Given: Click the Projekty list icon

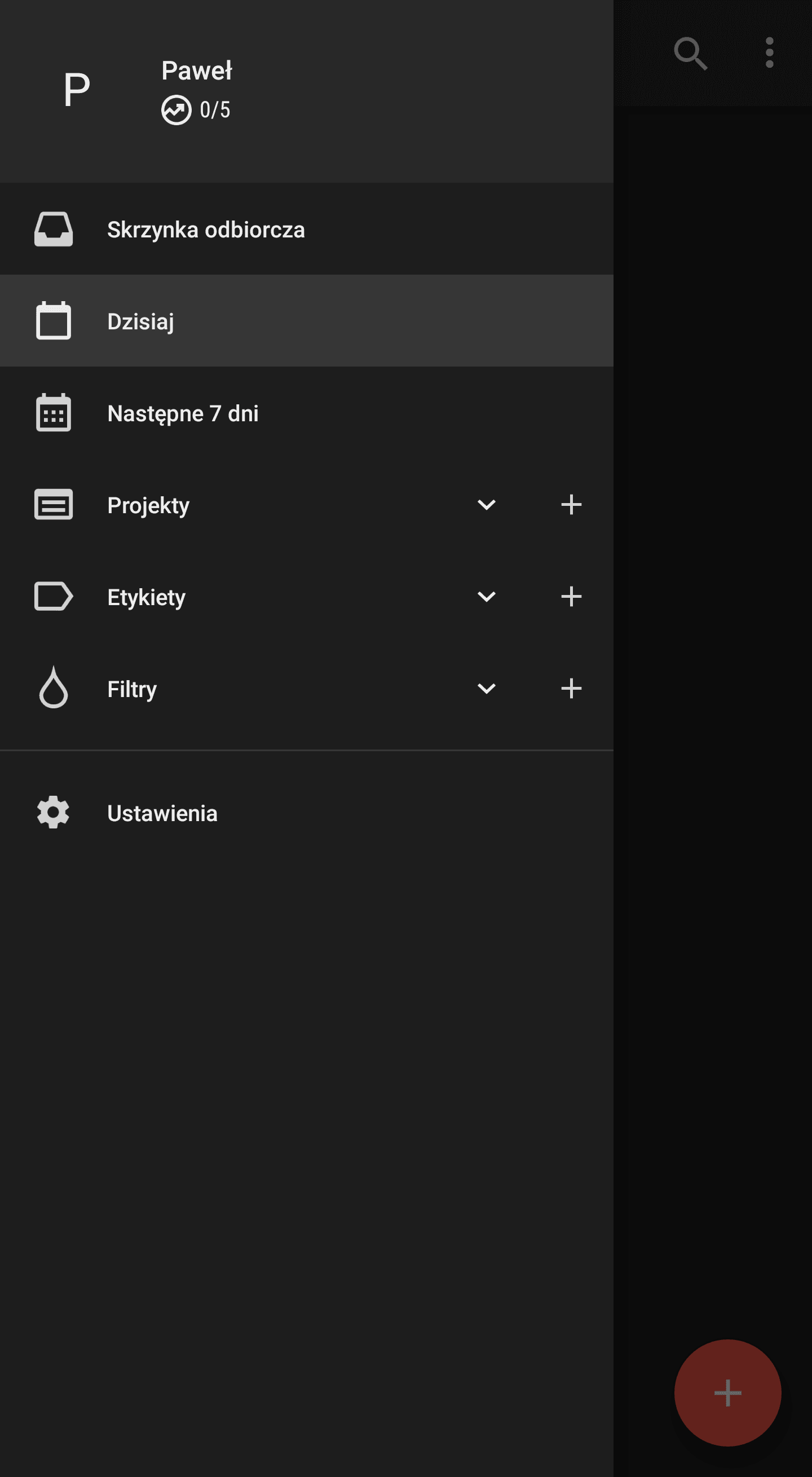Looking at the screenshot, I should (54, 505).
